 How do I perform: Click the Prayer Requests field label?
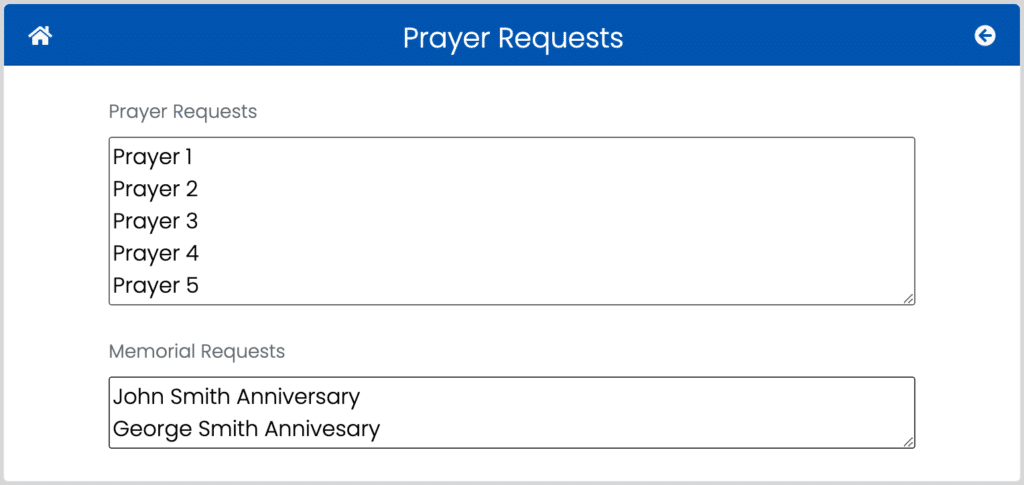click(x=183, y=112)
